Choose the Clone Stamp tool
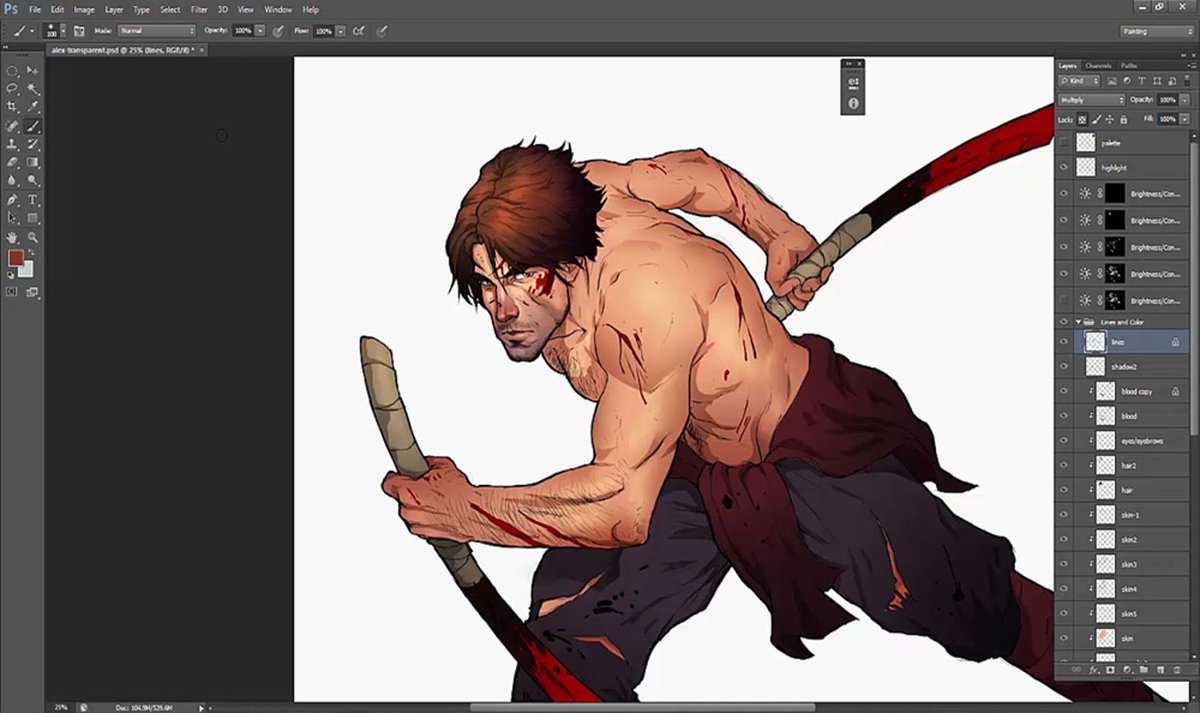 12,144
